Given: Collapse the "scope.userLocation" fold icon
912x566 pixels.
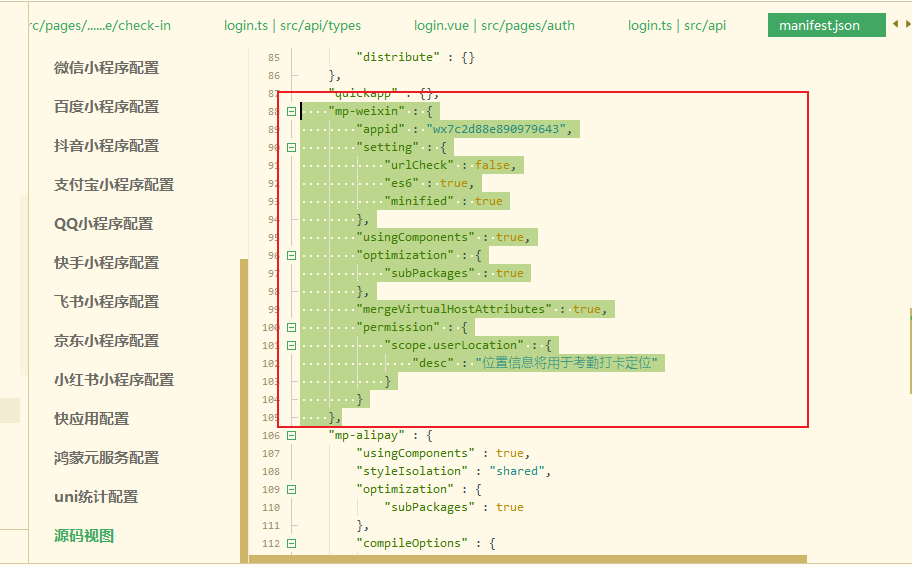Looking at the screenshot, I should pyautogui.click(x=291, y=346).
